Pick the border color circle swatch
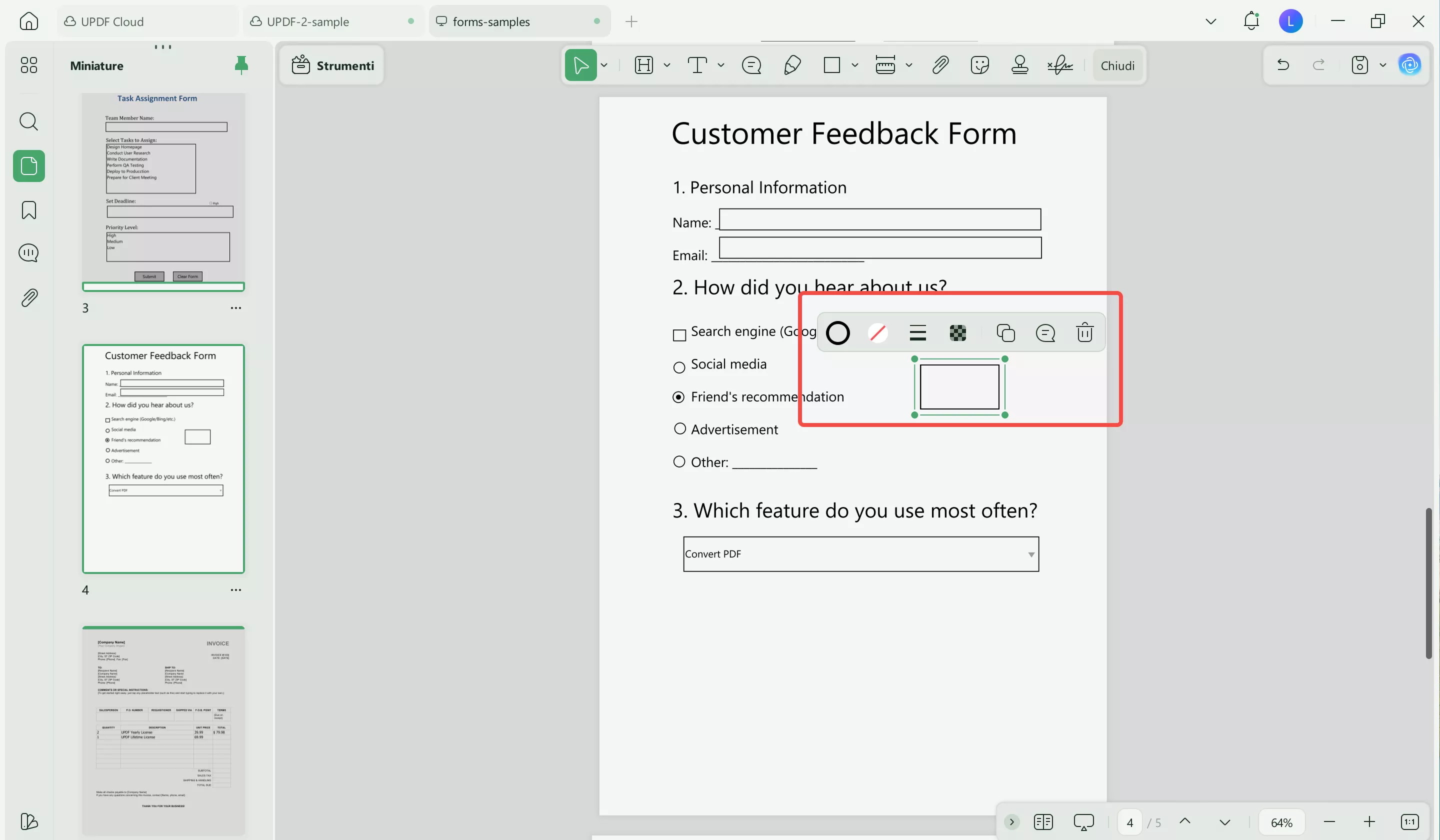The image size is (1440, 840). tap(837, 332)
